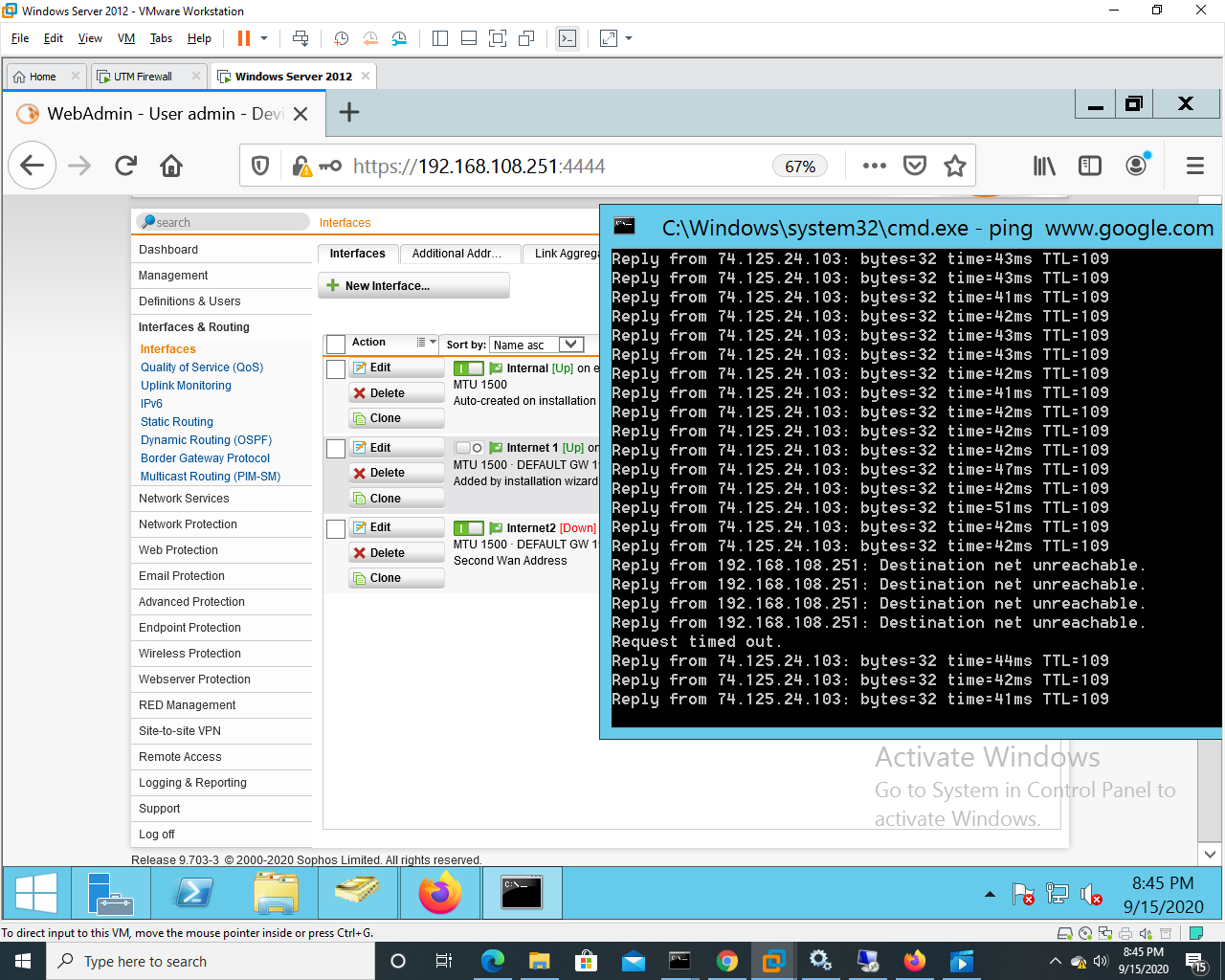Bookmark this page star icon
The image size is (1225, 980).
(955, 166)
